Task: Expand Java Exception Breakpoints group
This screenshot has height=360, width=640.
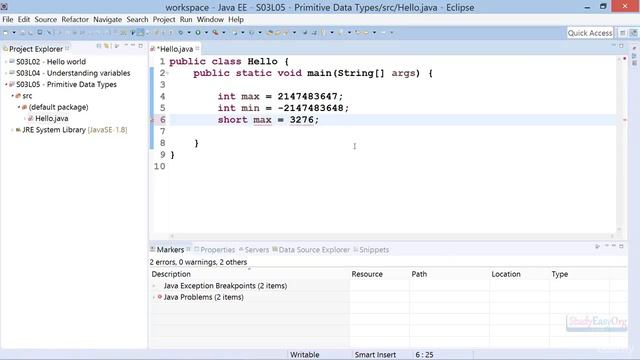Action: (x=154, y=286)
